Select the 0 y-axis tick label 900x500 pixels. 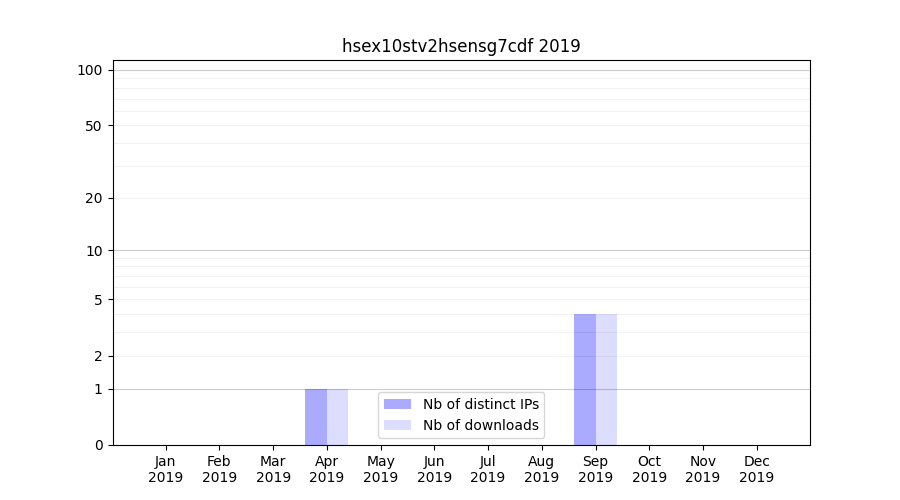point(98,445)
